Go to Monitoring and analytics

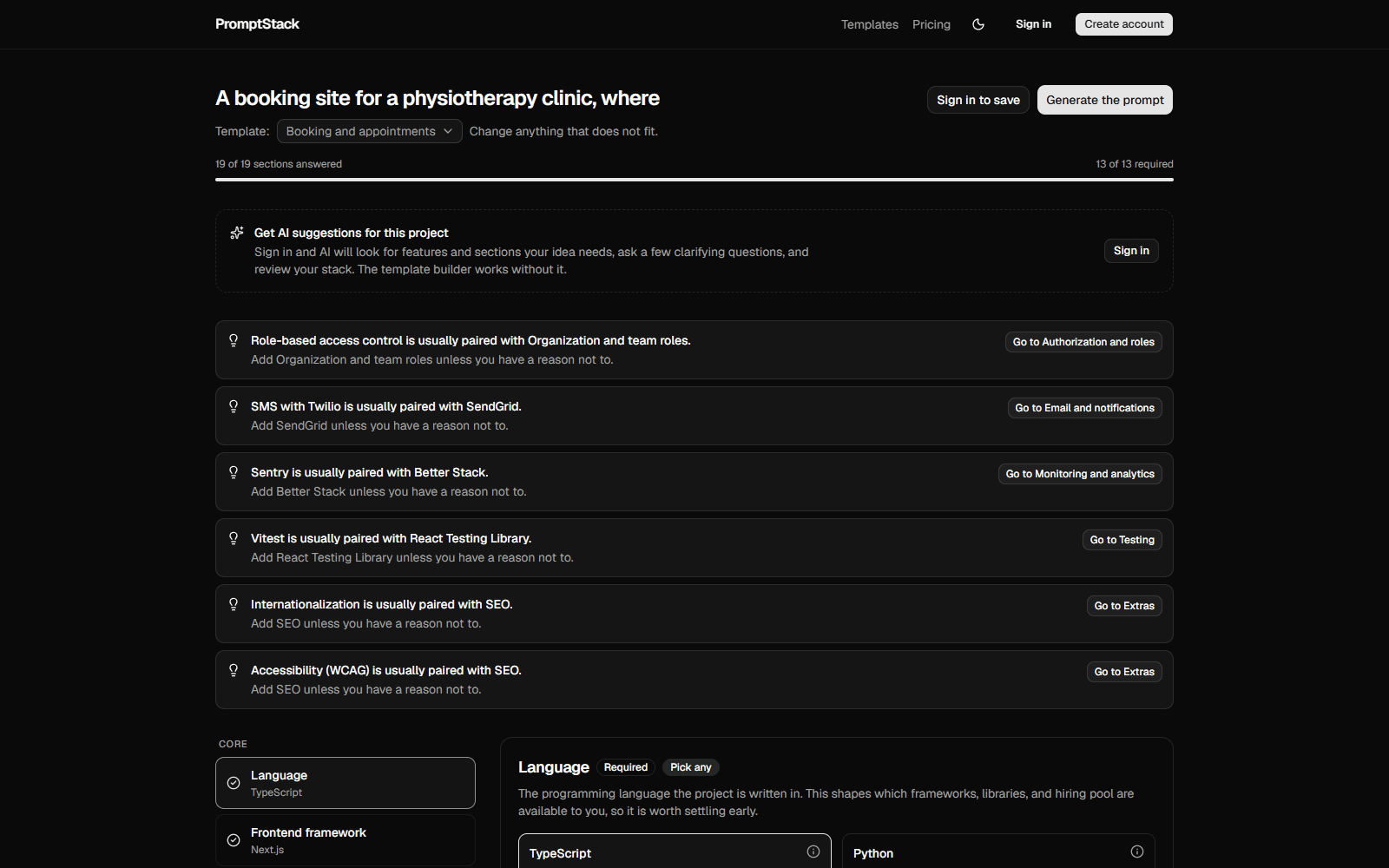[1080, 474]
